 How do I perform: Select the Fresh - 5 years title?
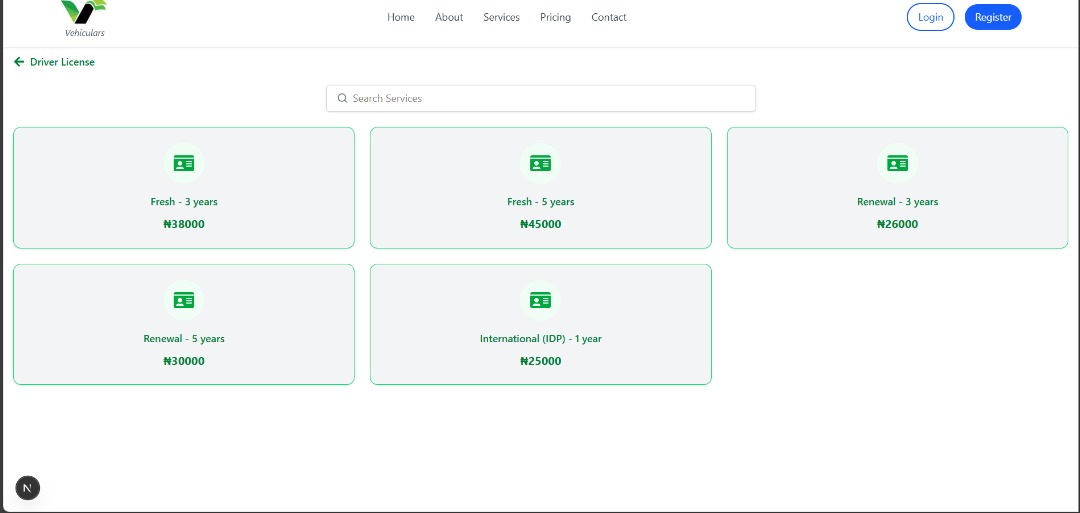click(x=541, y=202)
